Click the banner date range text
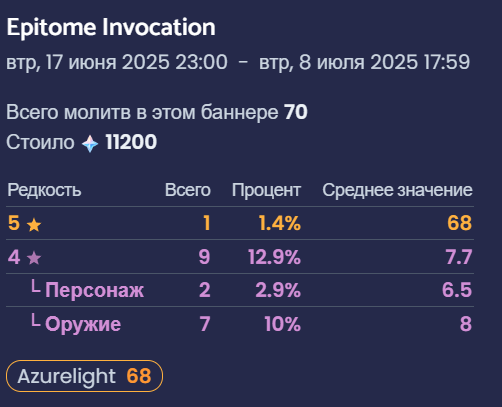This screenshot has height=407, width=502. coord(238,62)
